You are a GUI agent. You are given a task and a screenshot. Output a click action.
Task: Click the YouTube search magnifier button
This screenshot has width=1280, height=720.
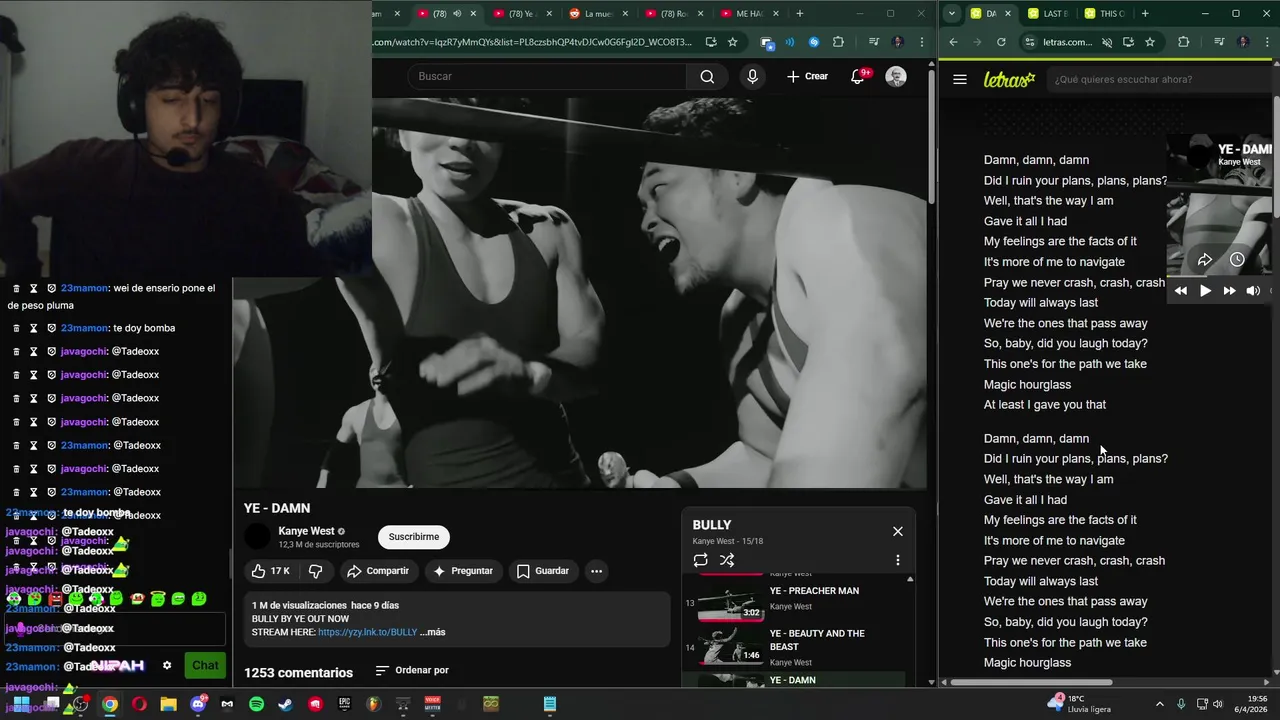[x=707, y=77]
